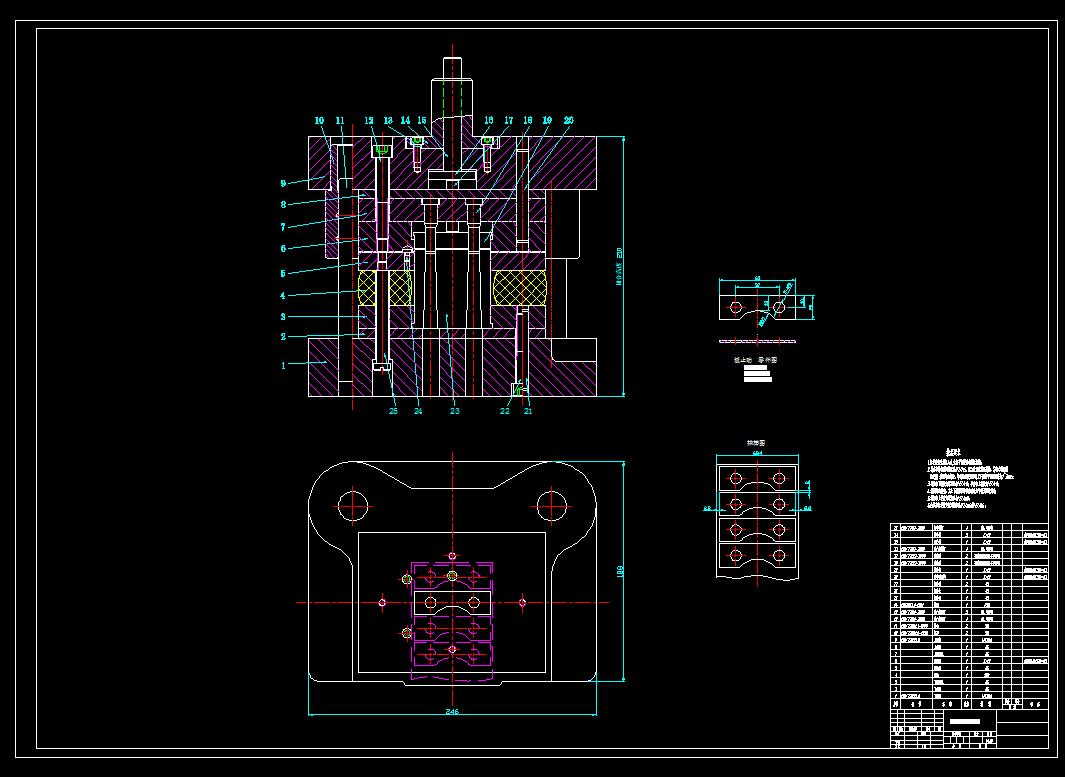Select part callout number "7"
1065x777 pixels.
[283, 227]
